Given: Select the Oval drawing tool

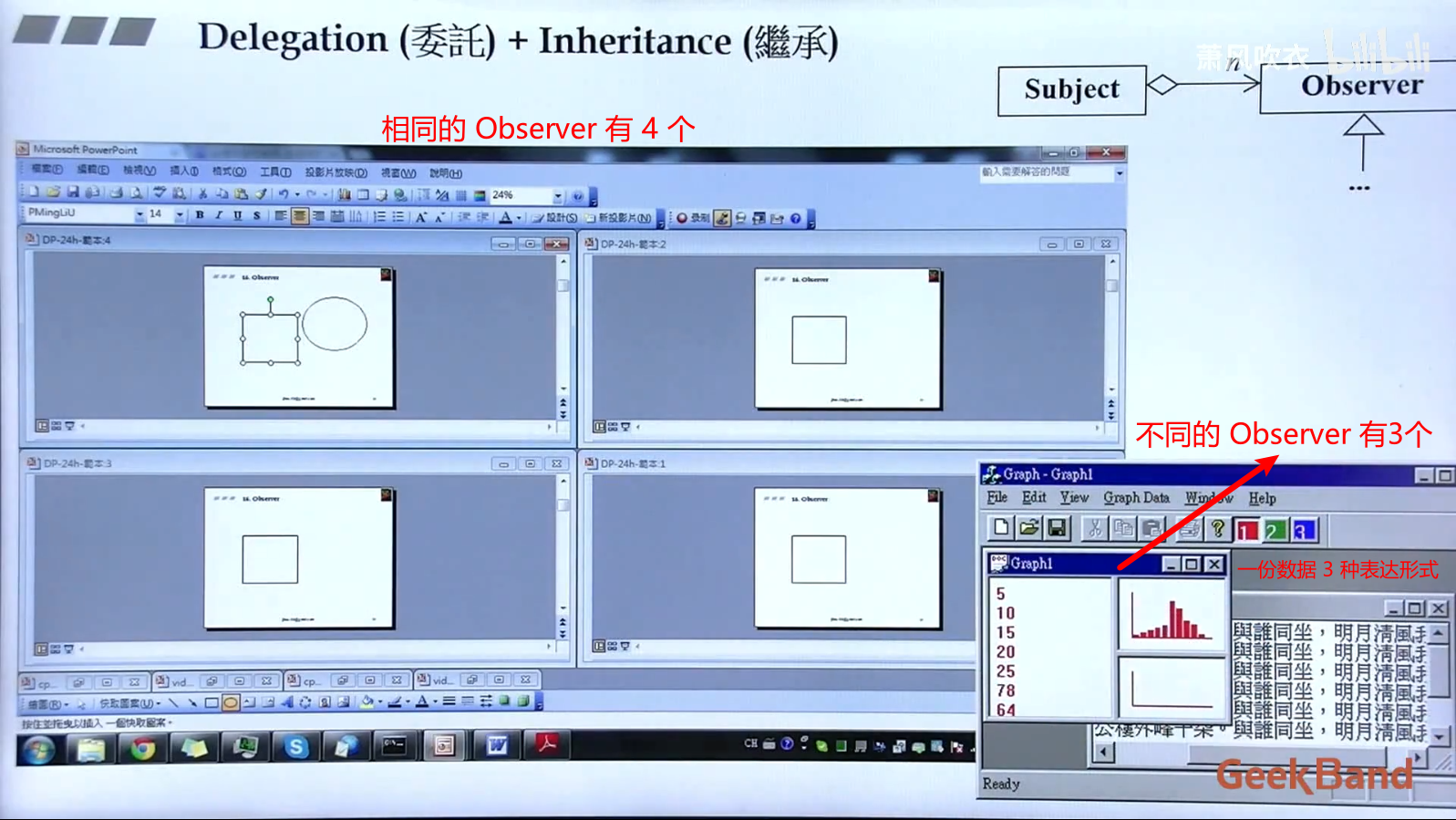Looking at the screenshot, I should (x=231, y=702).
